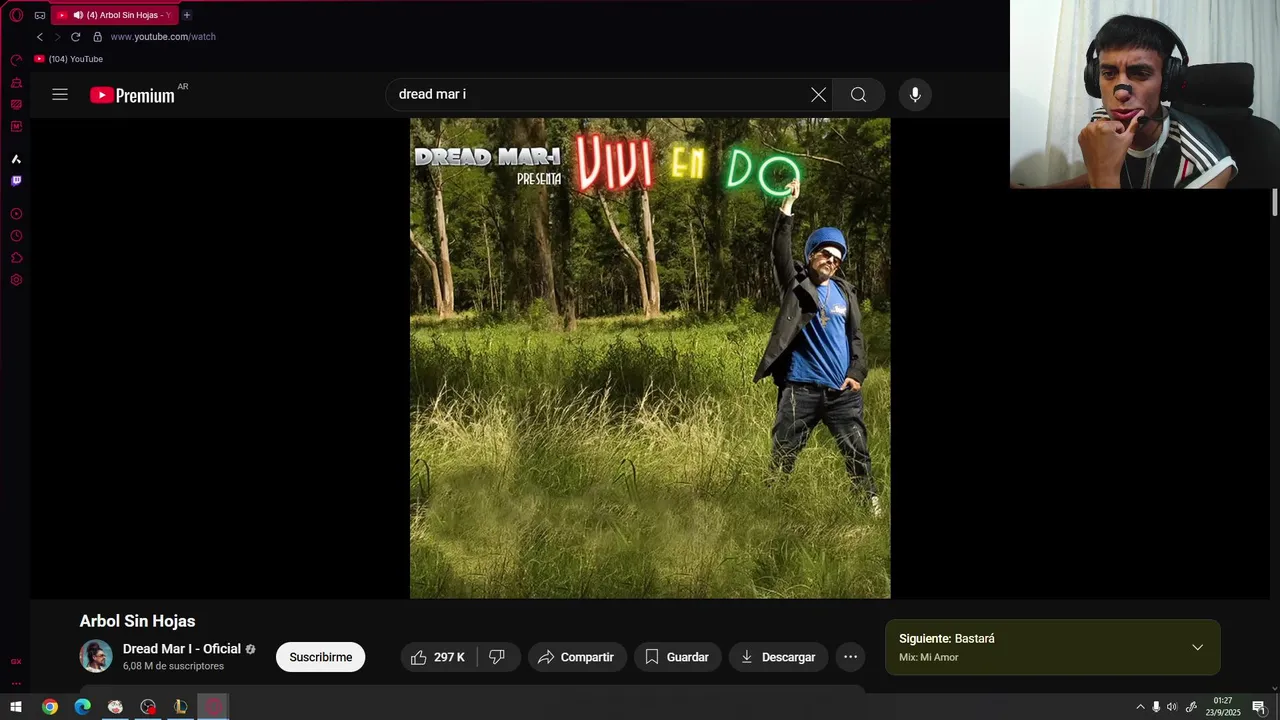
Task: Open the volume tray icon
Action: [1172, 707]
